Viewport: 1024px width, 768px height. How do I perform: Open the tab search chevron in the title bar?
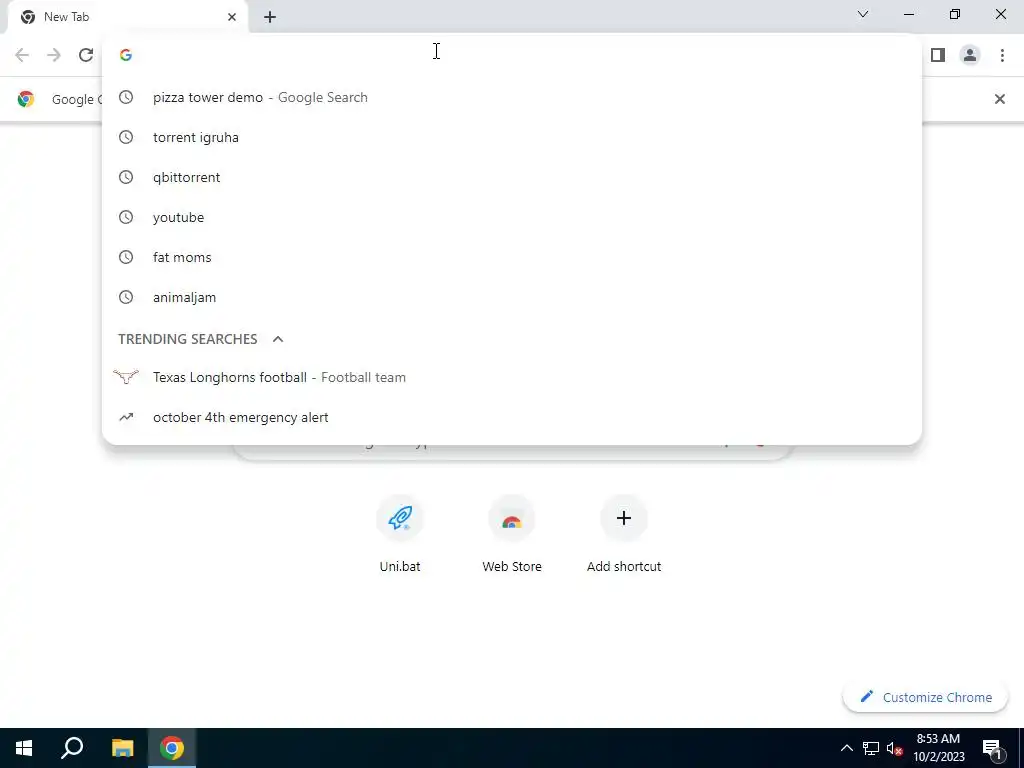863,14
